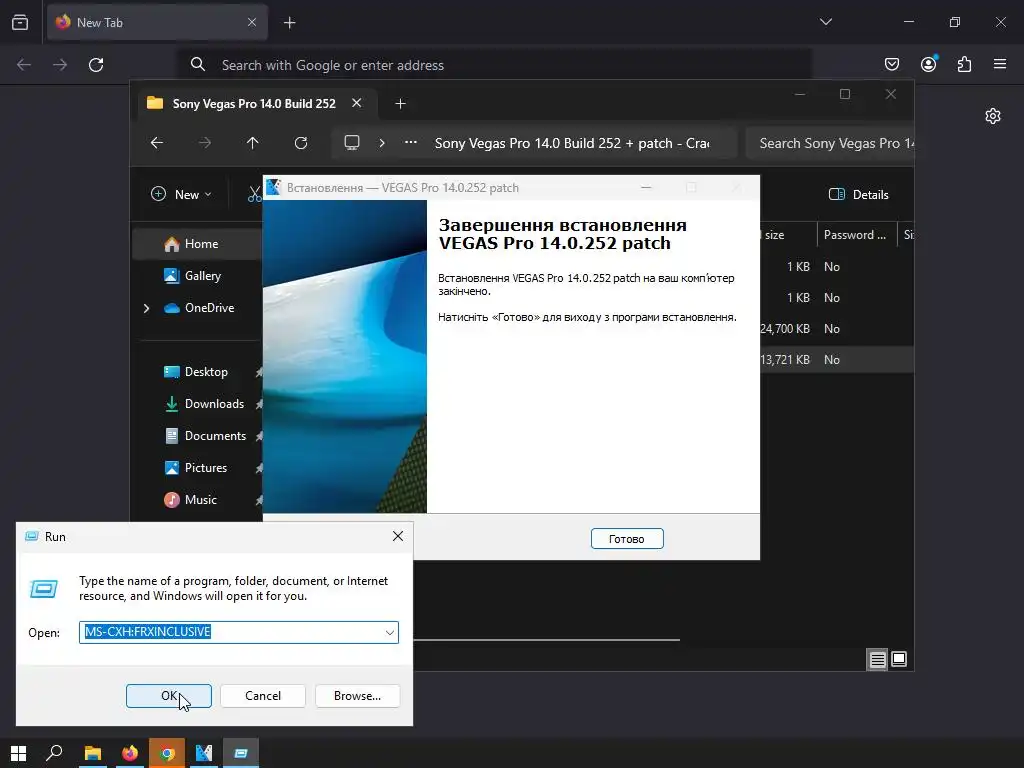
Task: Click Cancel in the Run dialog
Action: tap(263, 696)
